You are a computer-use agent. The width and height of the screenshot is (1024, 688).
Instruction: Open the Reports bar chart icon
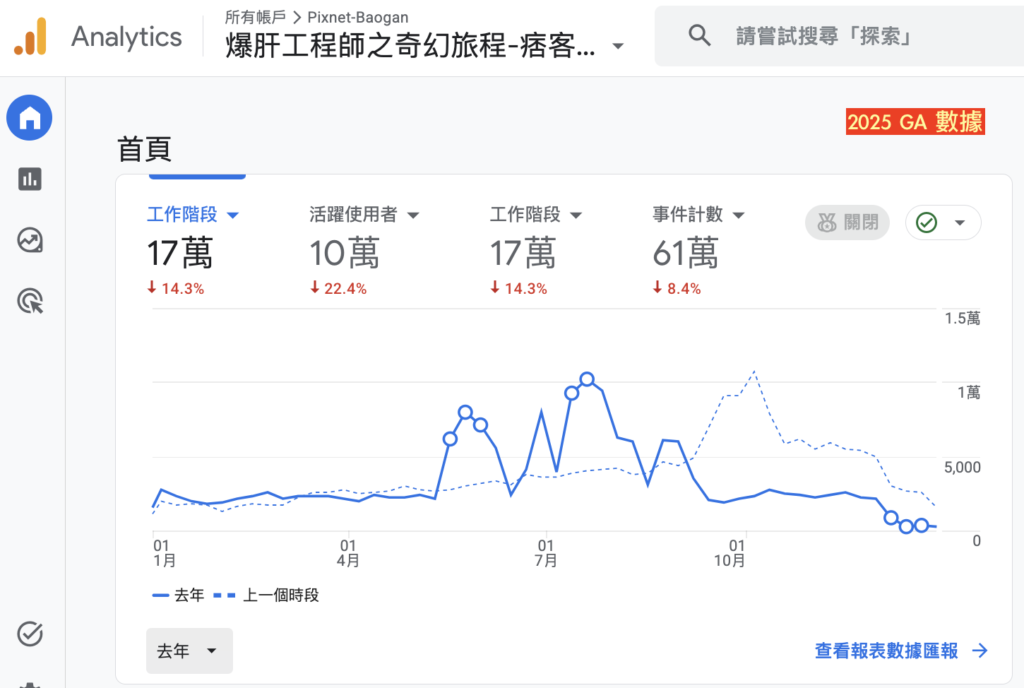29,179
